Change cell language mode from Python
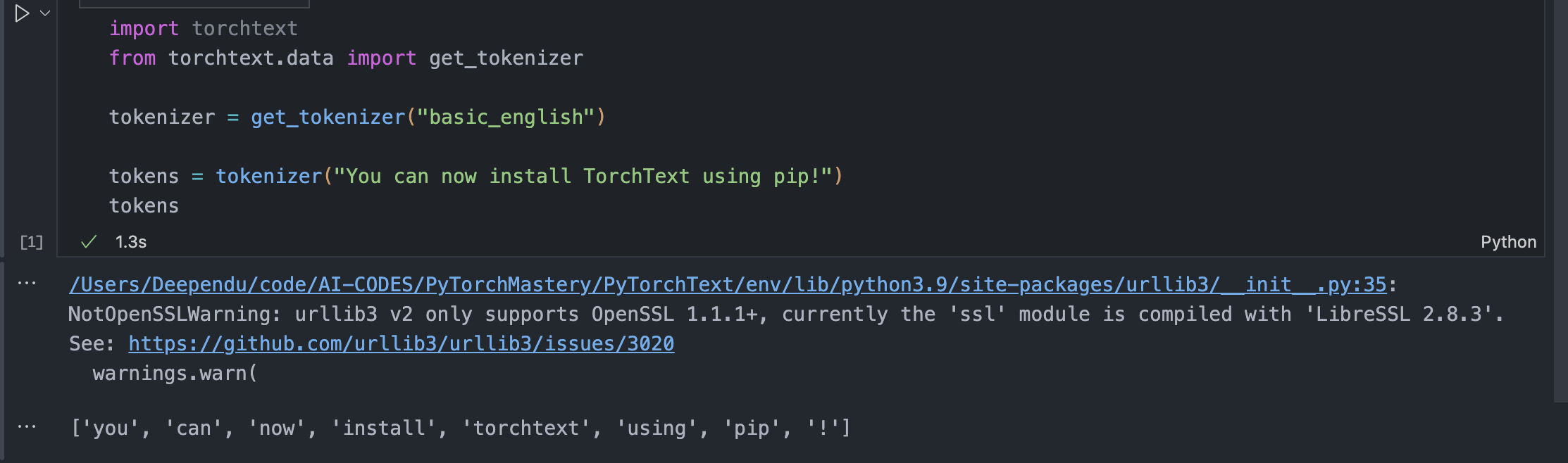The image size is (1568, 463). tap(1508, 242)
